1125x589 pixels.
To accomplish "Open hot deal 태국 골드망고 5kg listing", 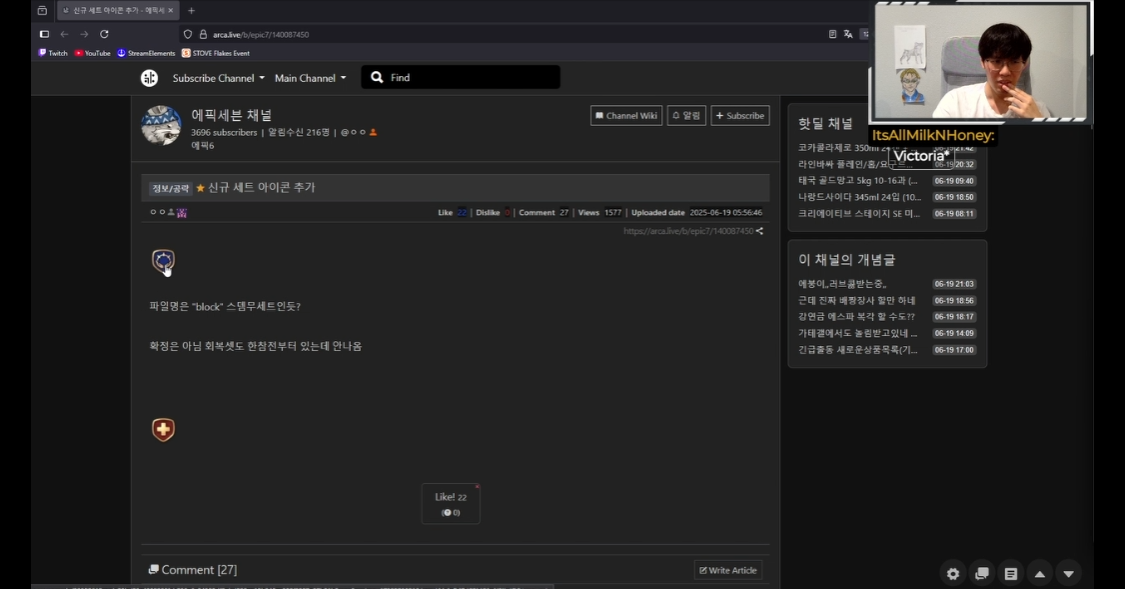I will point(857,181).
